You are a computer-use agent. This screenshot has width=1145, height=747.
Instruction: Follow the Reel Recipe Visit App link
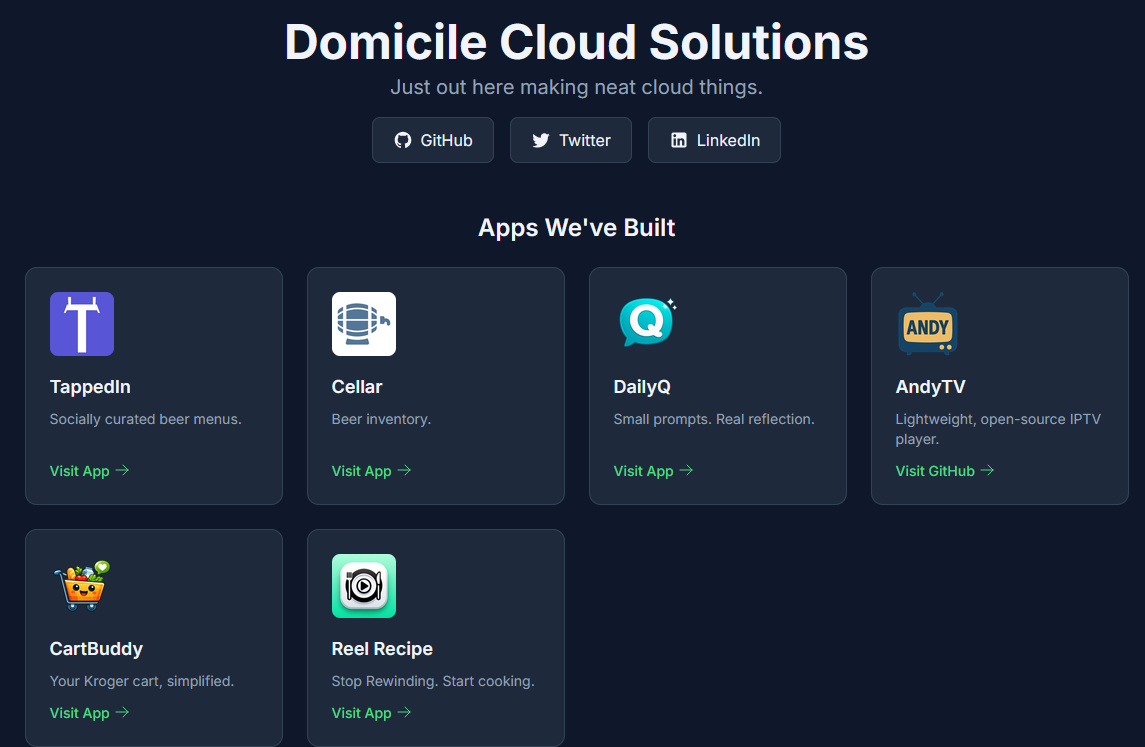[371, 713]
